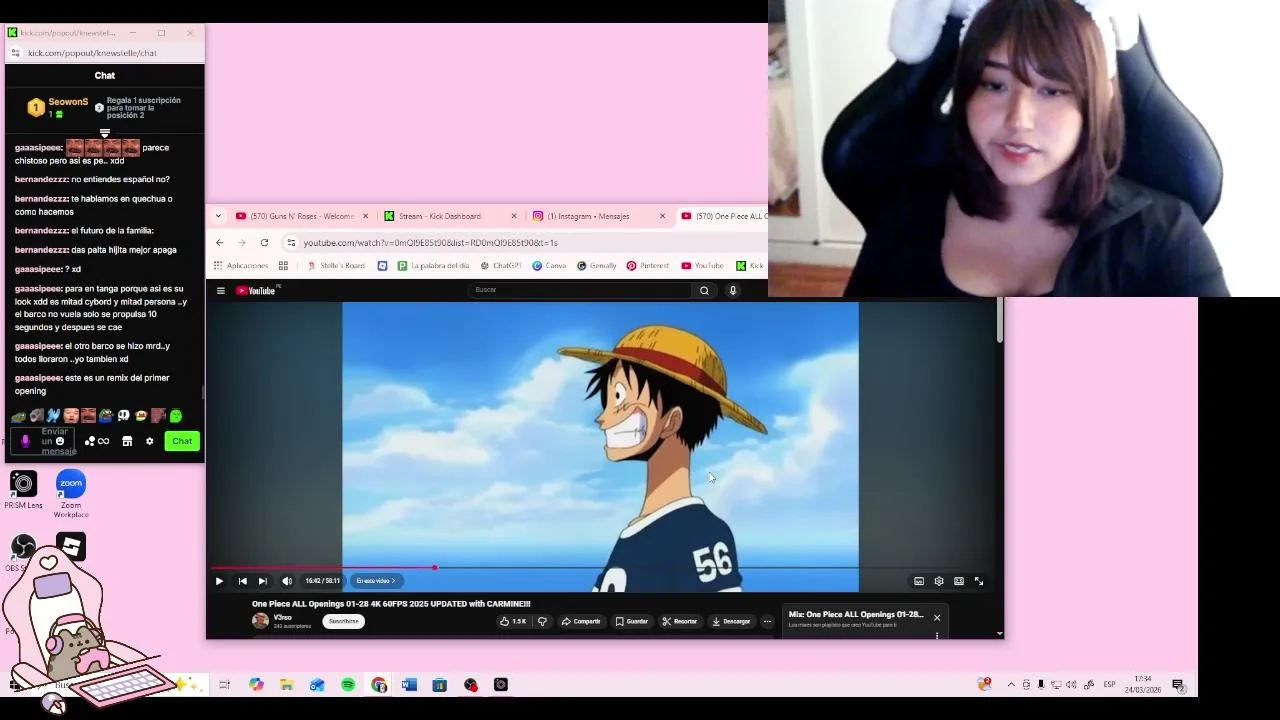Start voice search with microphone icon

(733, 291)
